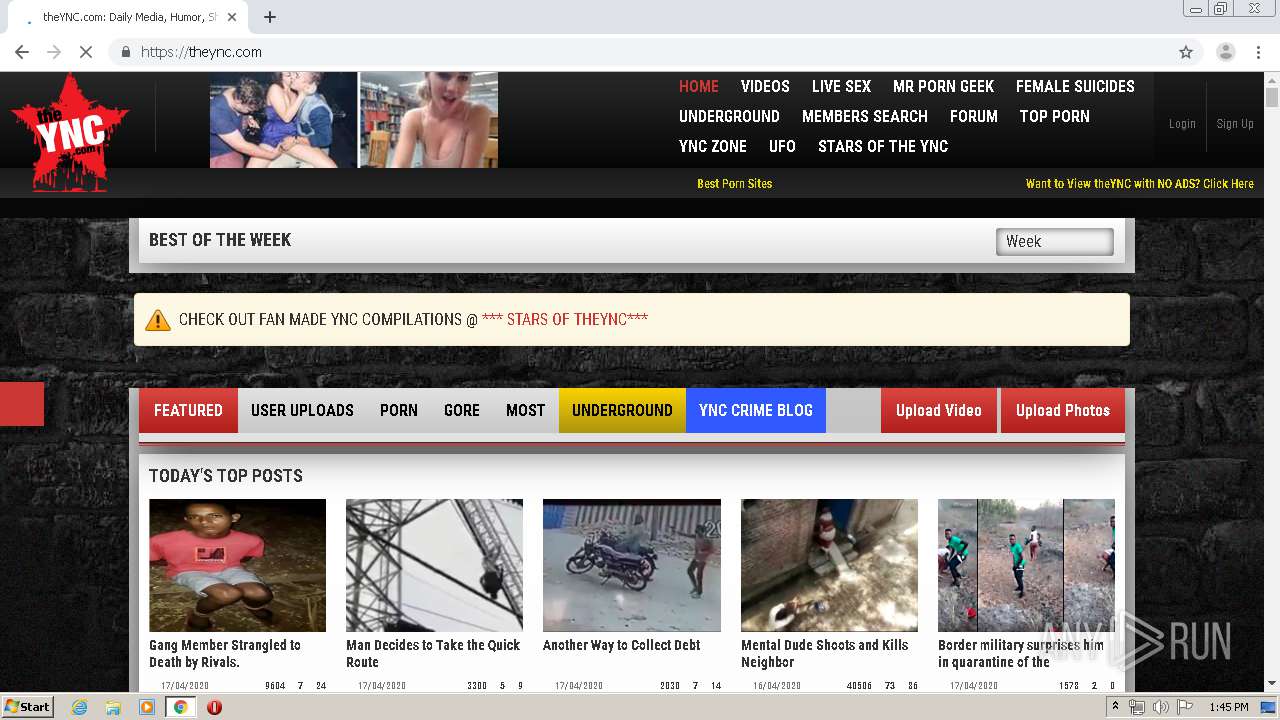Open 'Another Way to Collect Debt' thumbnail

point(631,565)
